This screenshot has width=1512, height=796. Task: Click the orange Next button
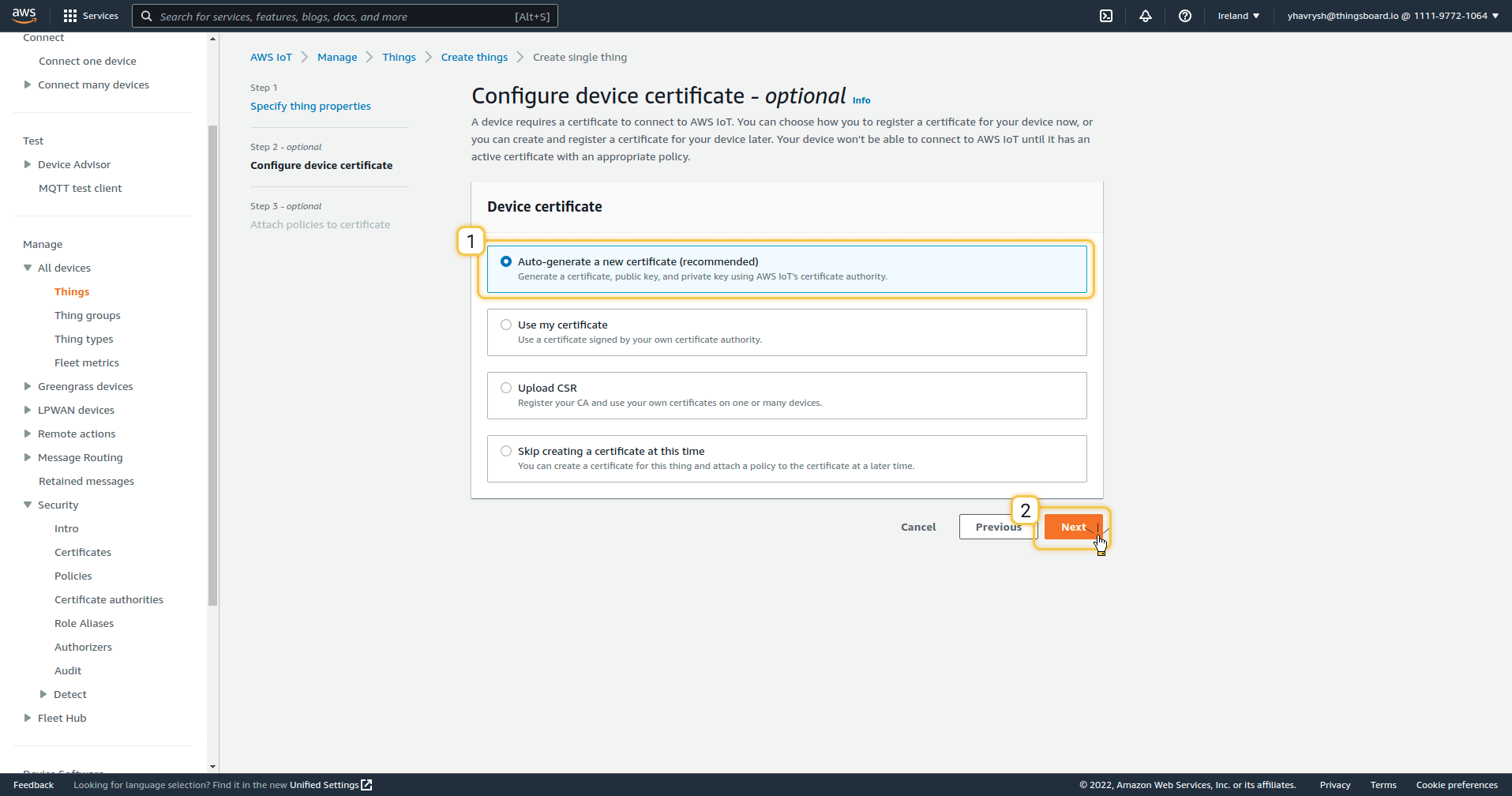point(1072,527)
